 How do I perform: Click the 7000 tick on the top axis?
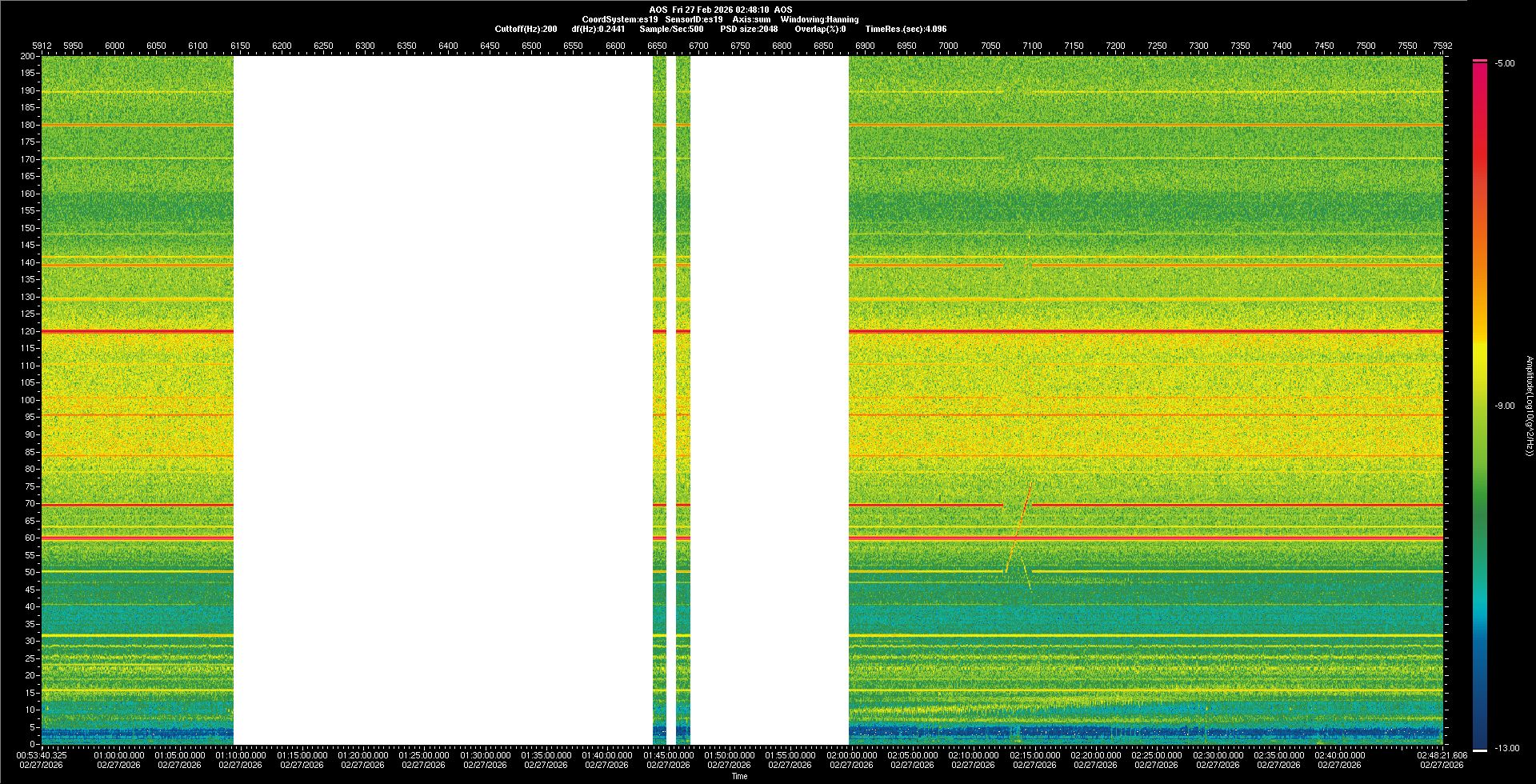[948, 46]
